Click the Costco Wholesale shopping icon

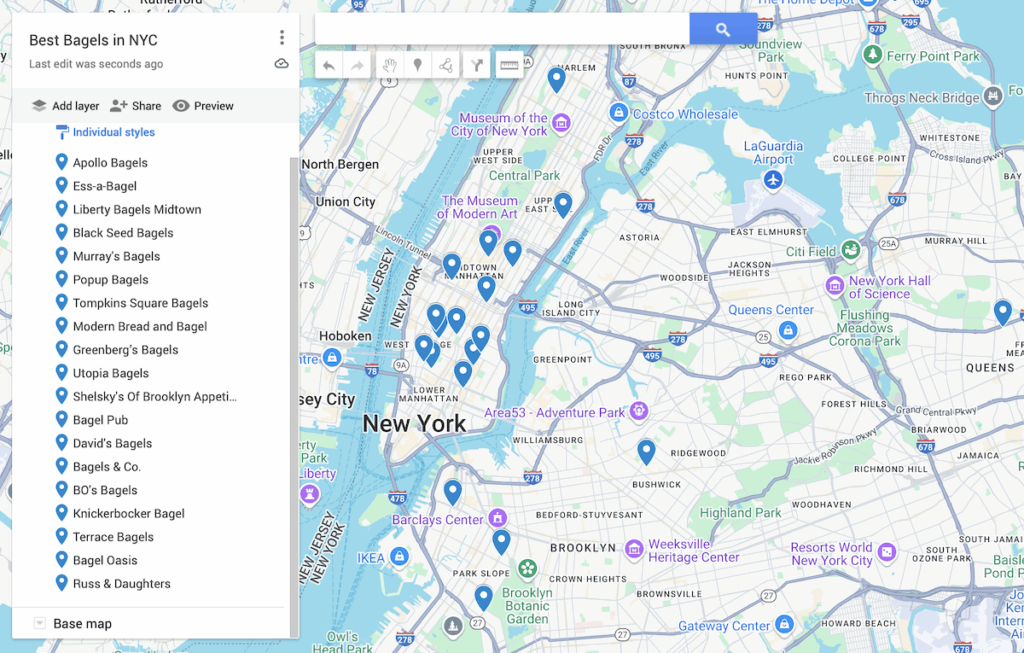(x=618, y=112)
